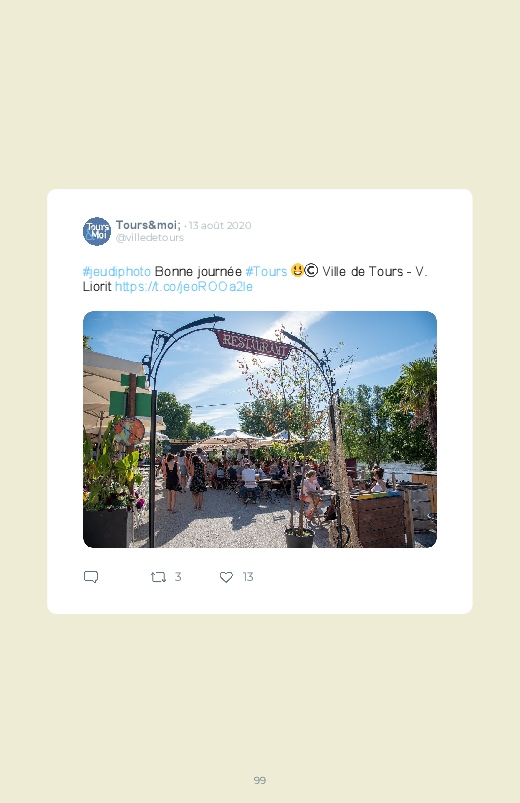Click the page number 99
The image size is (520, 803).
260,780
